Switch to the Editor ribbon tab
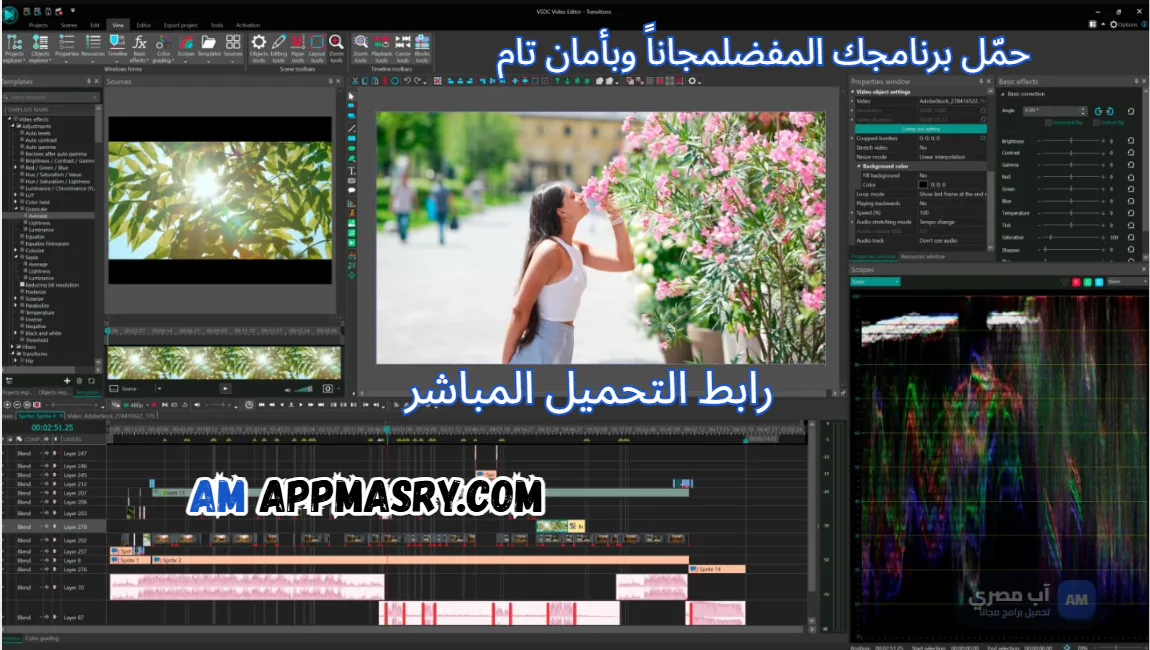 [144, 25]
